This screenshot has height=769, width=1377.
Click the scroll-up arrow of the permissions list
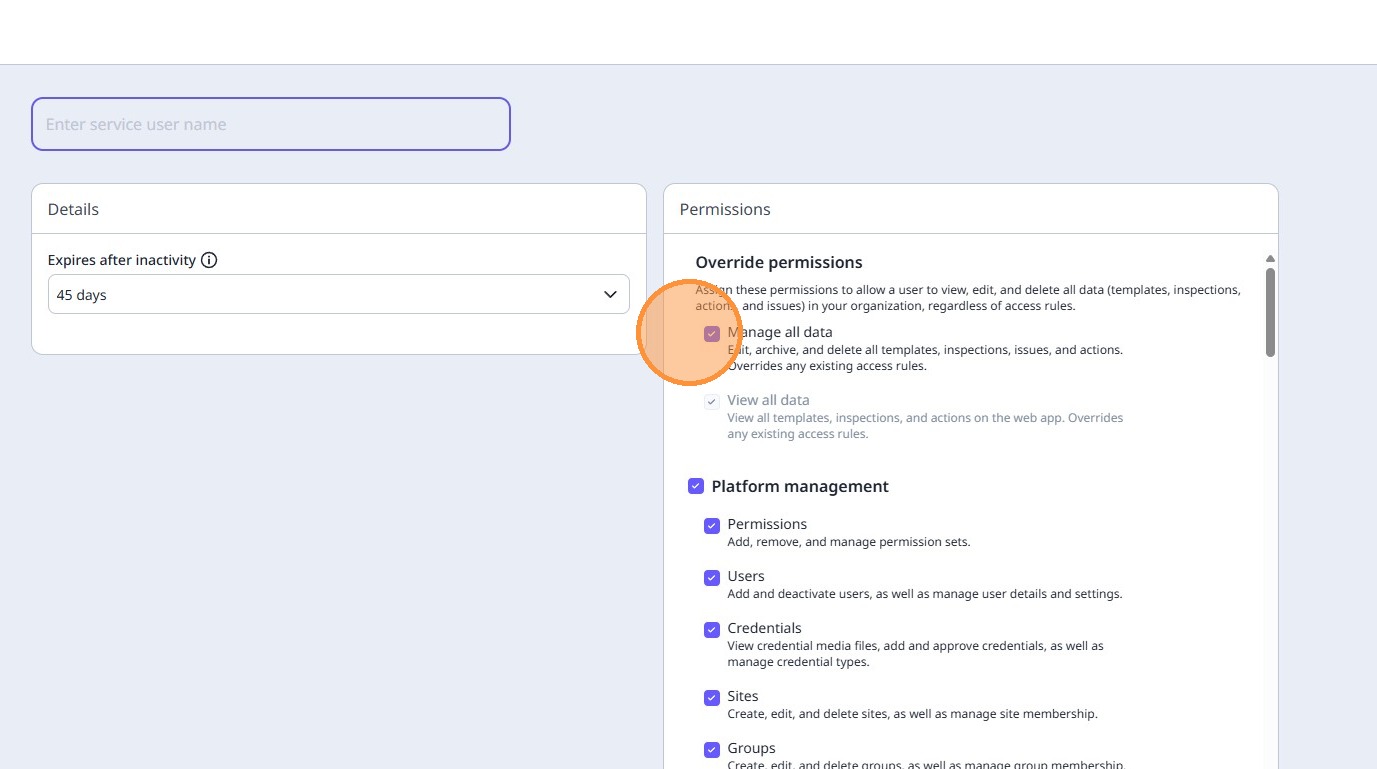1270,259
